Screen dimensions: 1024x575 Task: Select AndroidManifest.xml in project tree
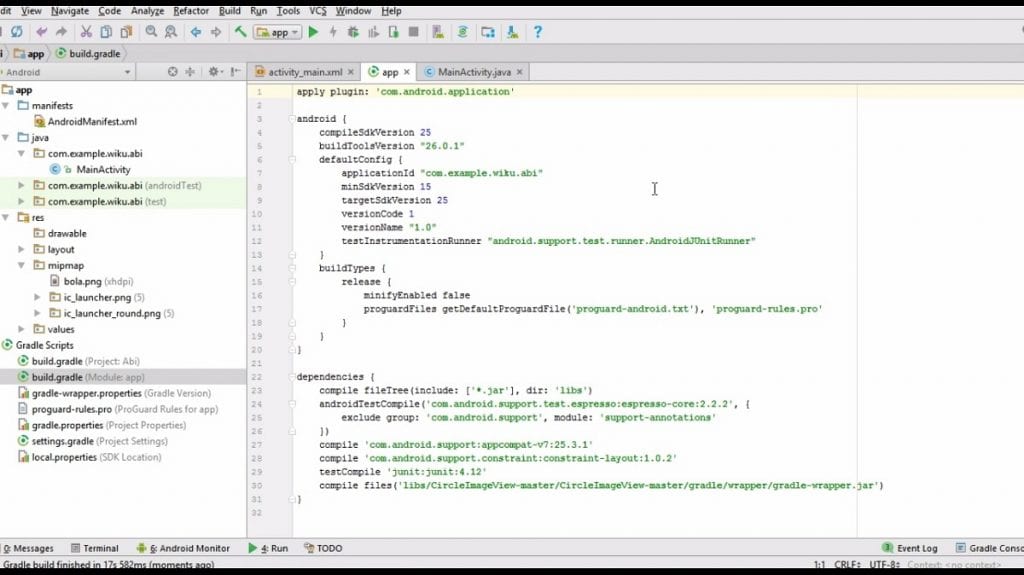(x=92, y=122)
